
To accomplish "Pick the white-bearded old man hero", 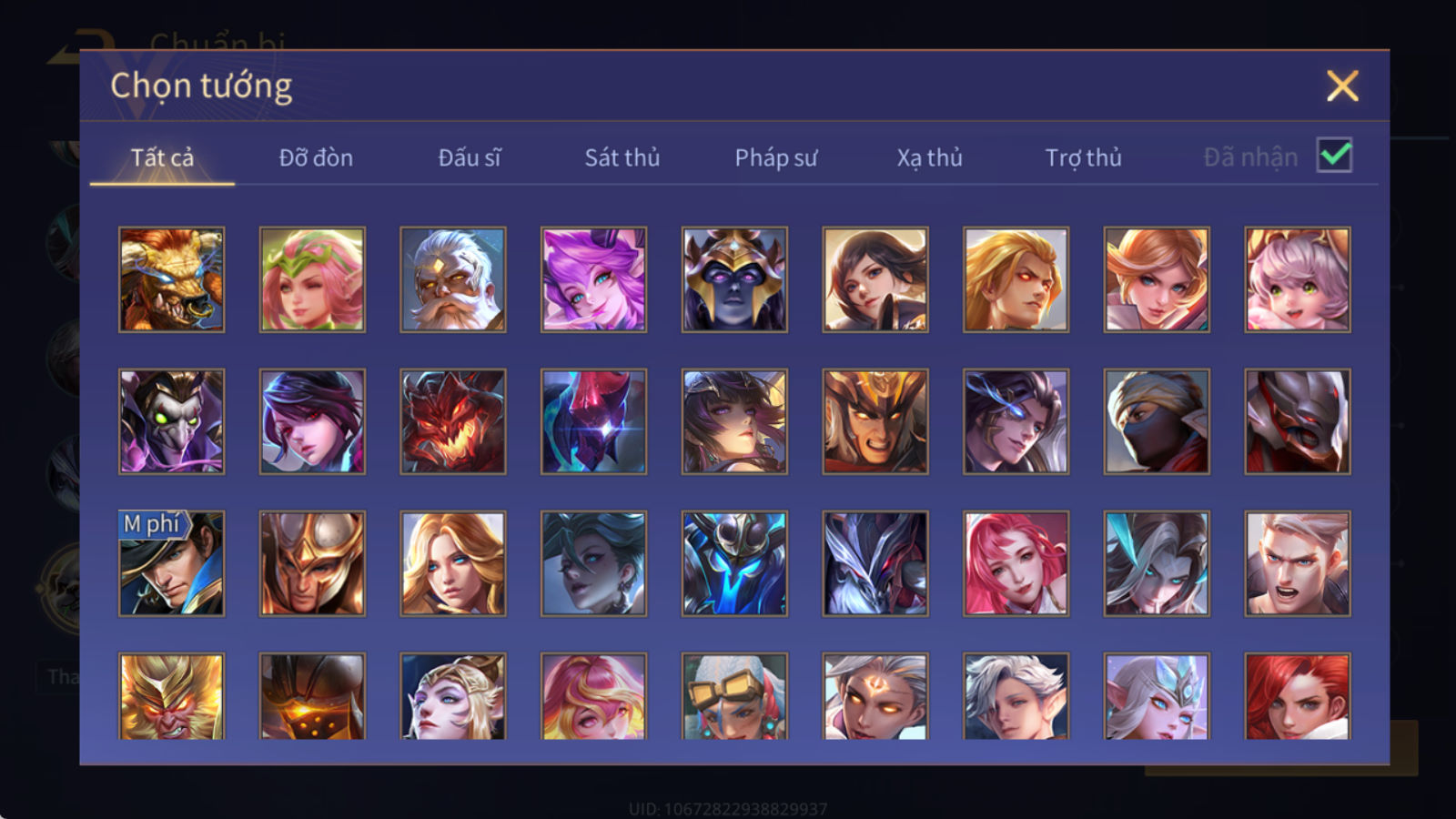I will click(x=453, y=279).
